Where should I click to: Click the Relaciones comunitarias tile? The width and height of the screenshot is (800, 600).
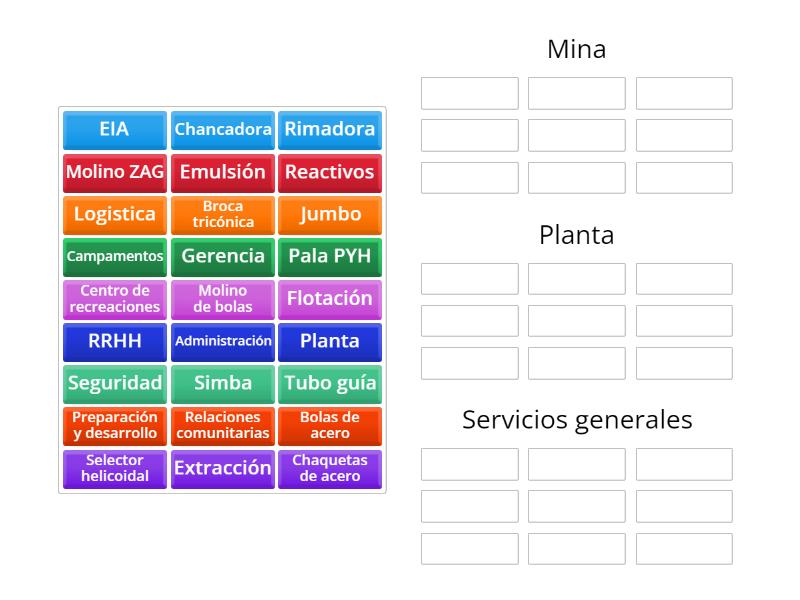(222, 425)
